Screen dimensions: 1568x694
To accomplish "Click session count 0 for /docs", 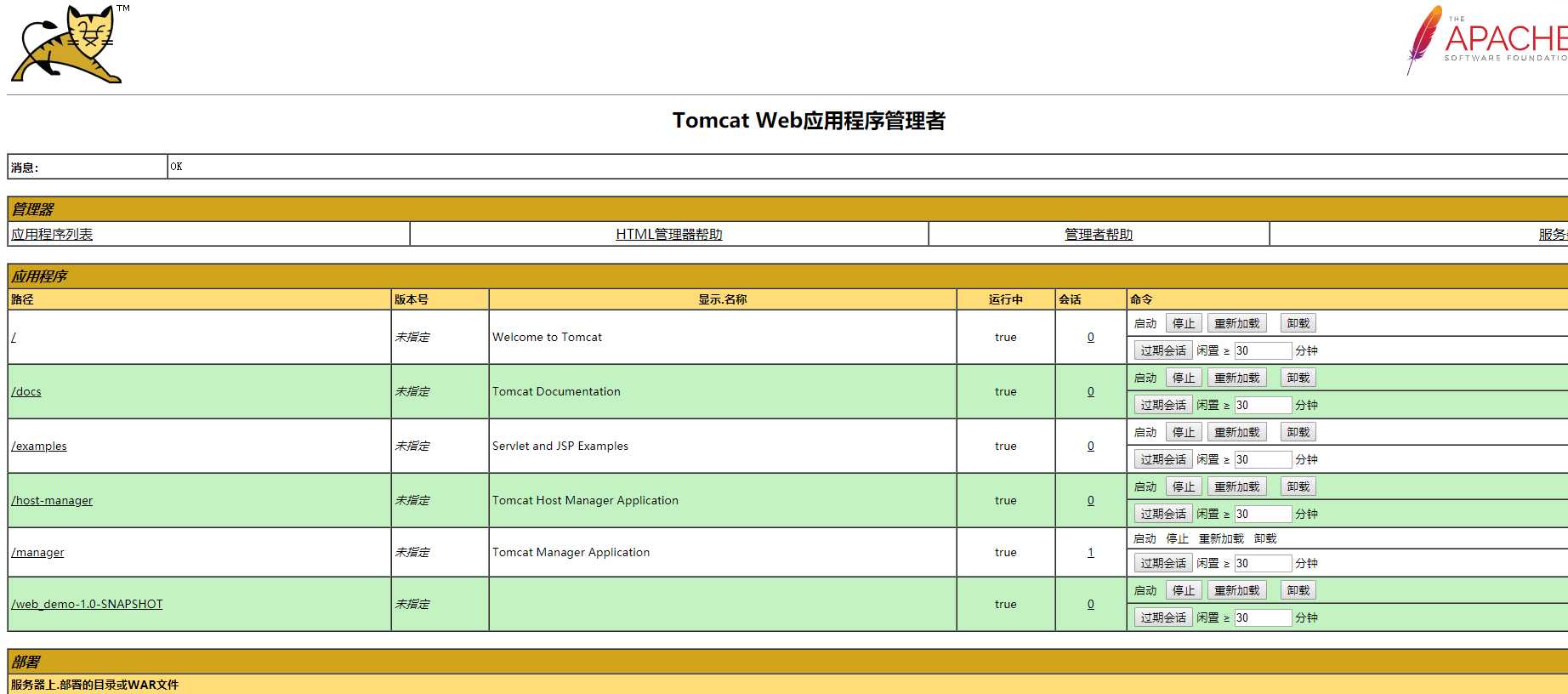I will (1091, 391).
